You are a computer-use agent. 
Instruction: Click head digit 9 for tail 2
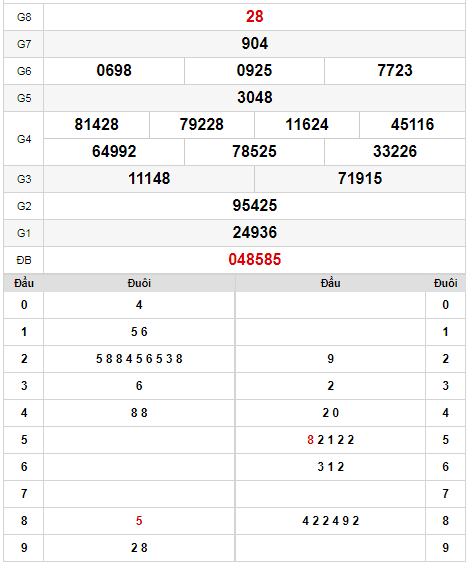point(331,359)
